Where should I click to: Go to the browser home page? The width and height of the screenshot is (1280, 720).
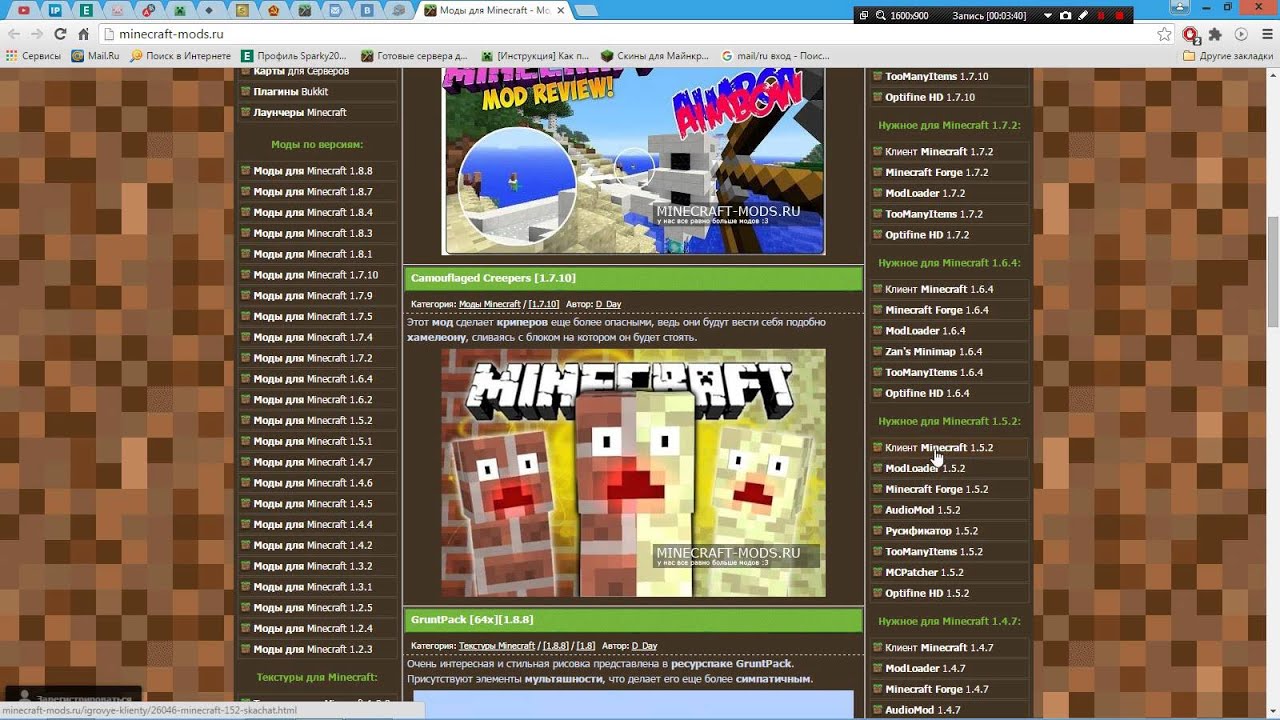tap(83, 34)
